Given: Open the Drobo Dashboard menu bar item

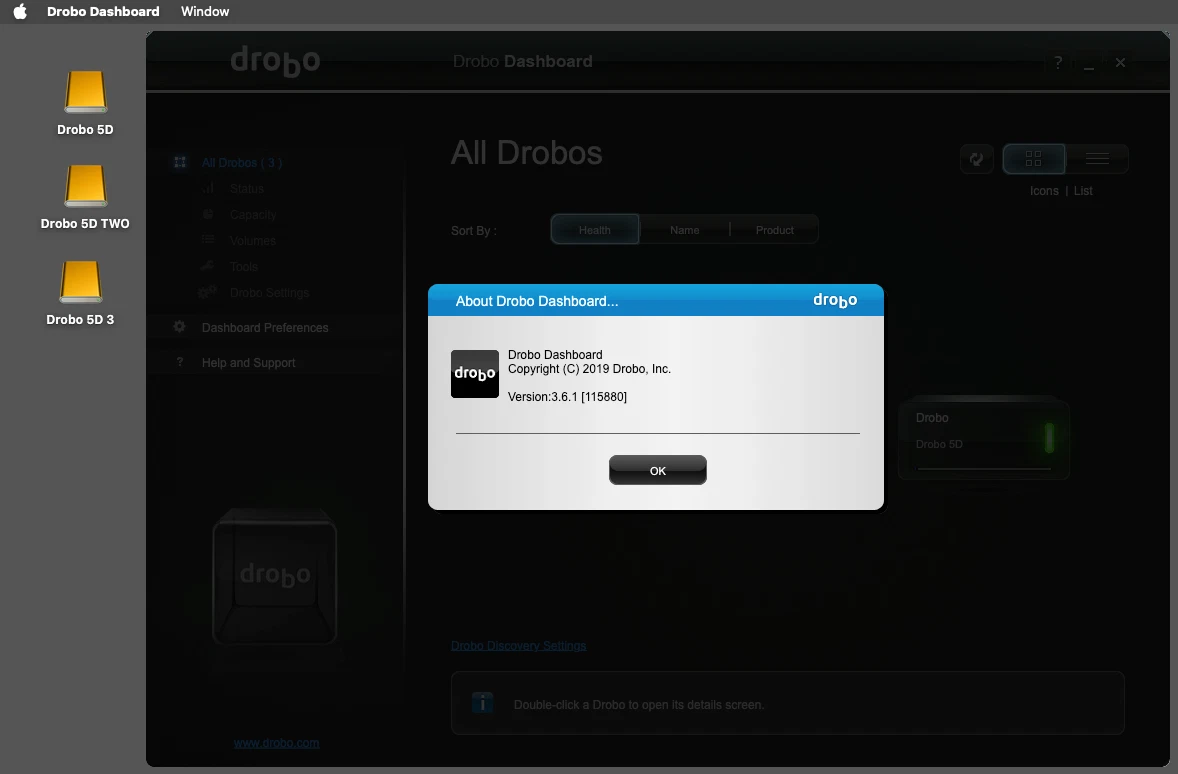Looking at the screenshot, I should [103, 11].
